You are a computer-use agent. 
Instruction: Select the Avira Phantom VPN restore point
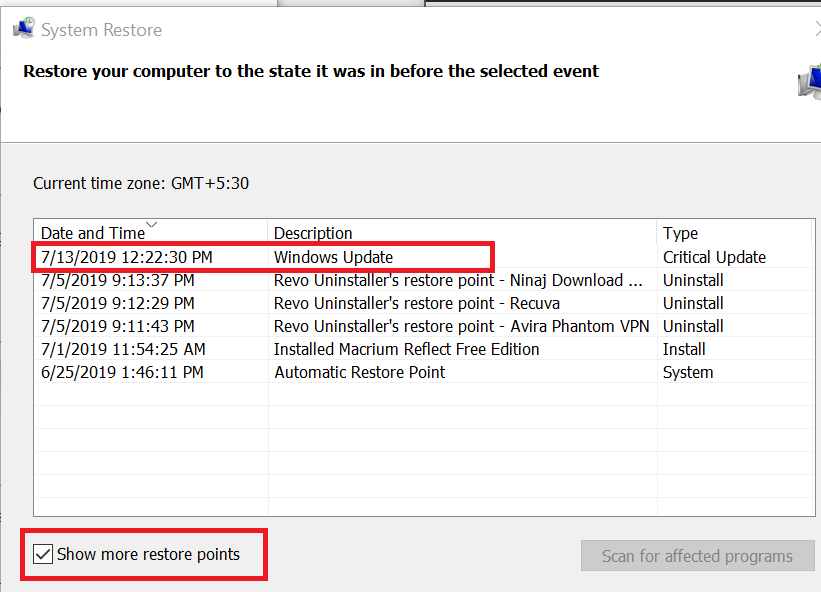click(423, 326)
